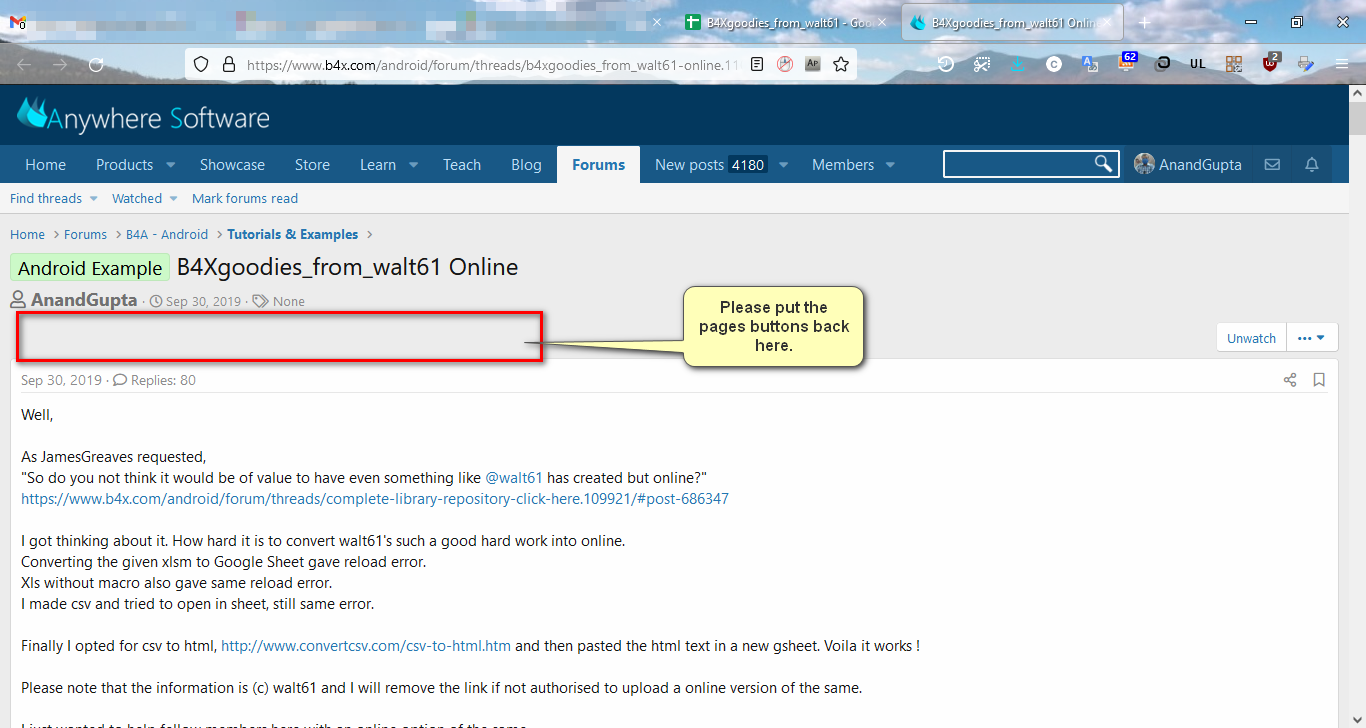Bookmark the first post
Image resolution: width=1366 pixels, height=728 pixels.
(x=1319, y=380)
